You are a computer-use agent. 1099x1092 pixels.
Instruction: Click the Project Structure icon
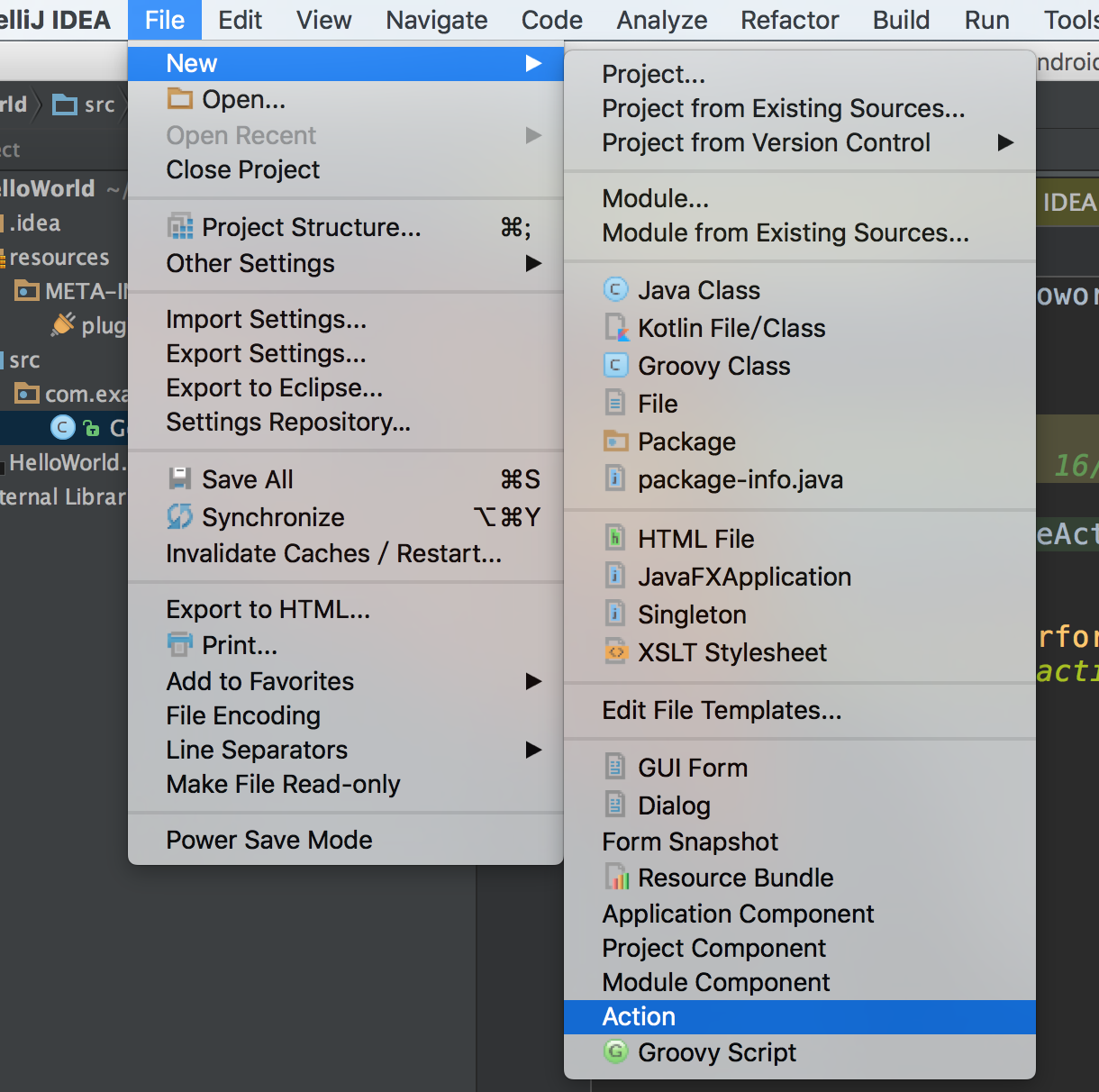click(180, 227)
